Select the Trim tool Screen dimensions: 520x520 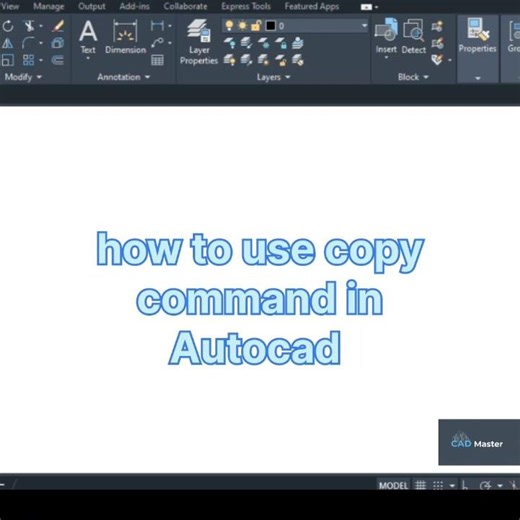(x=29, y=26)
